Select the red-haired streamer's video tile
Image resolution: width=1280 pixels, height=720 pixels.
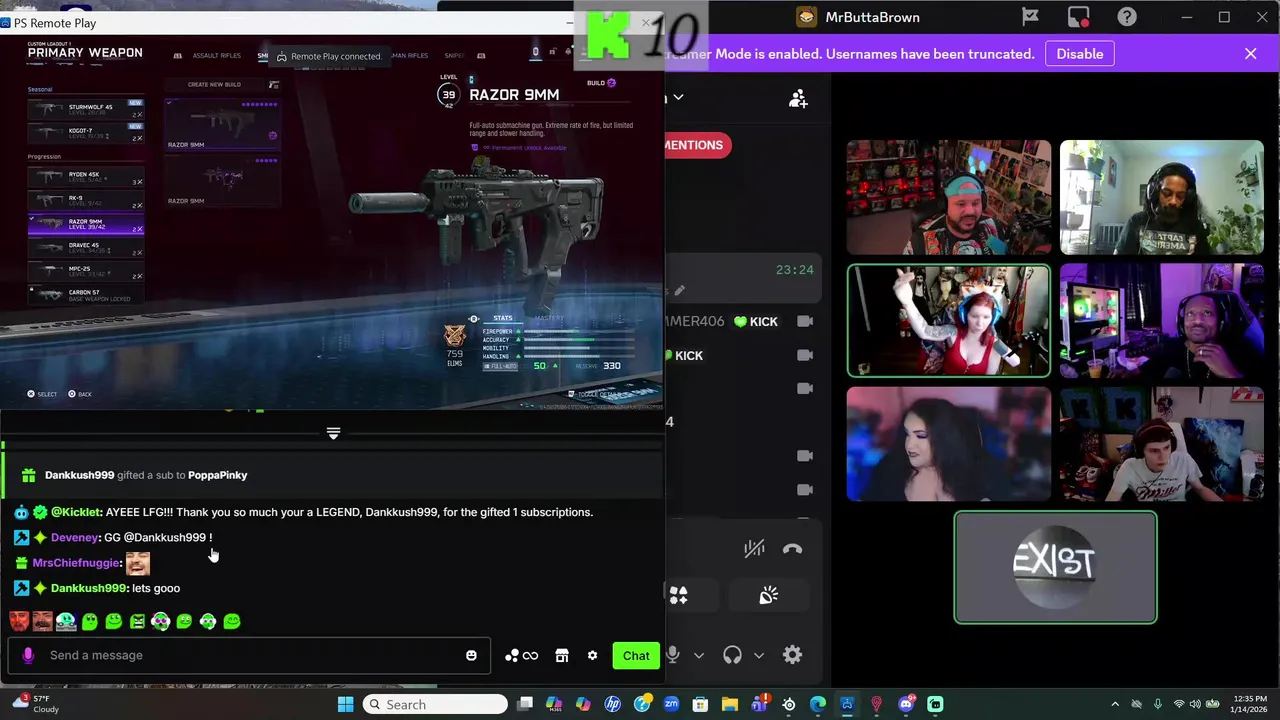(x=949, y=321)
